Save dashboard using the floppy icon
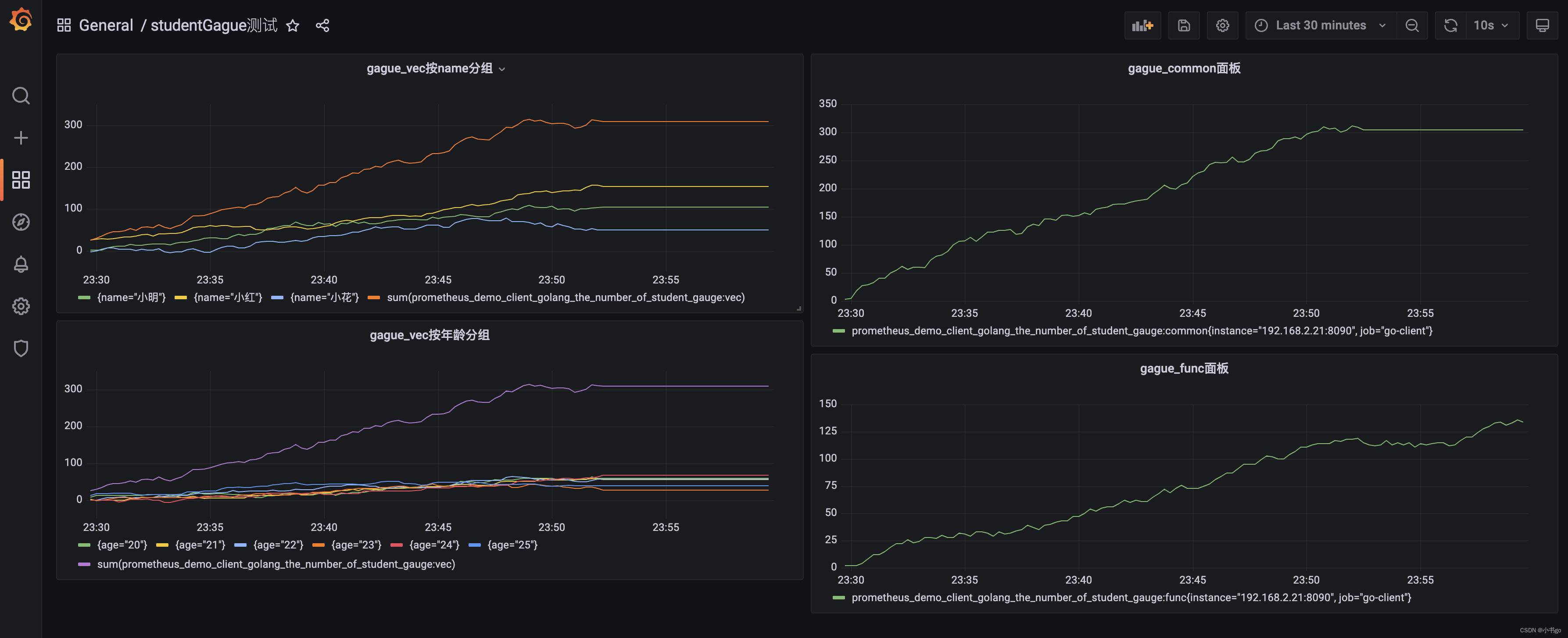1568x638 pixels. pyautogui.click(x=1183, y=25)
